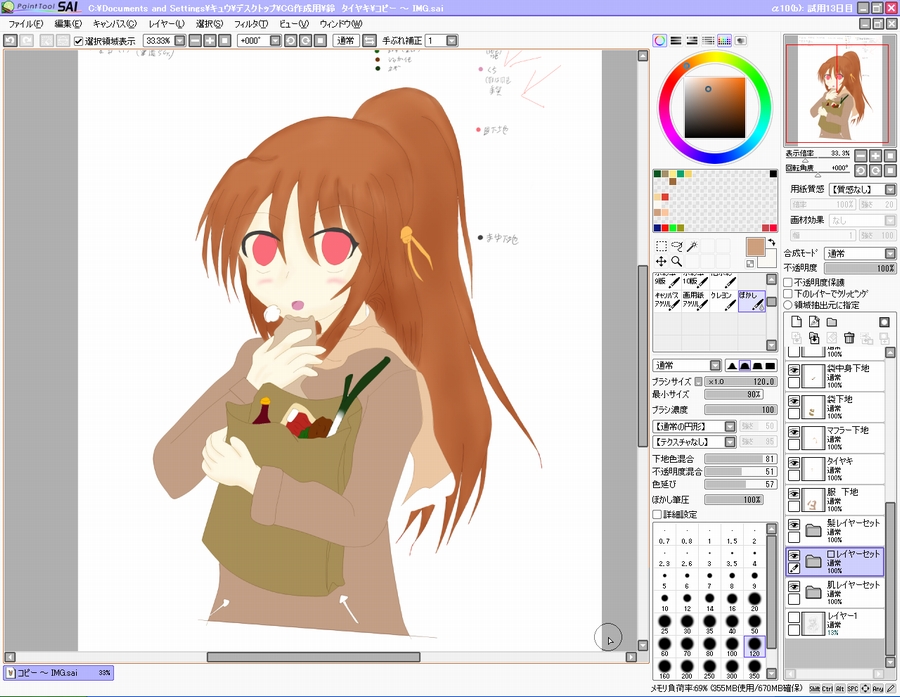The image size is (900, 697).
Task: Click the horizontal canvas scrollbar
Action: click(313, 657)
